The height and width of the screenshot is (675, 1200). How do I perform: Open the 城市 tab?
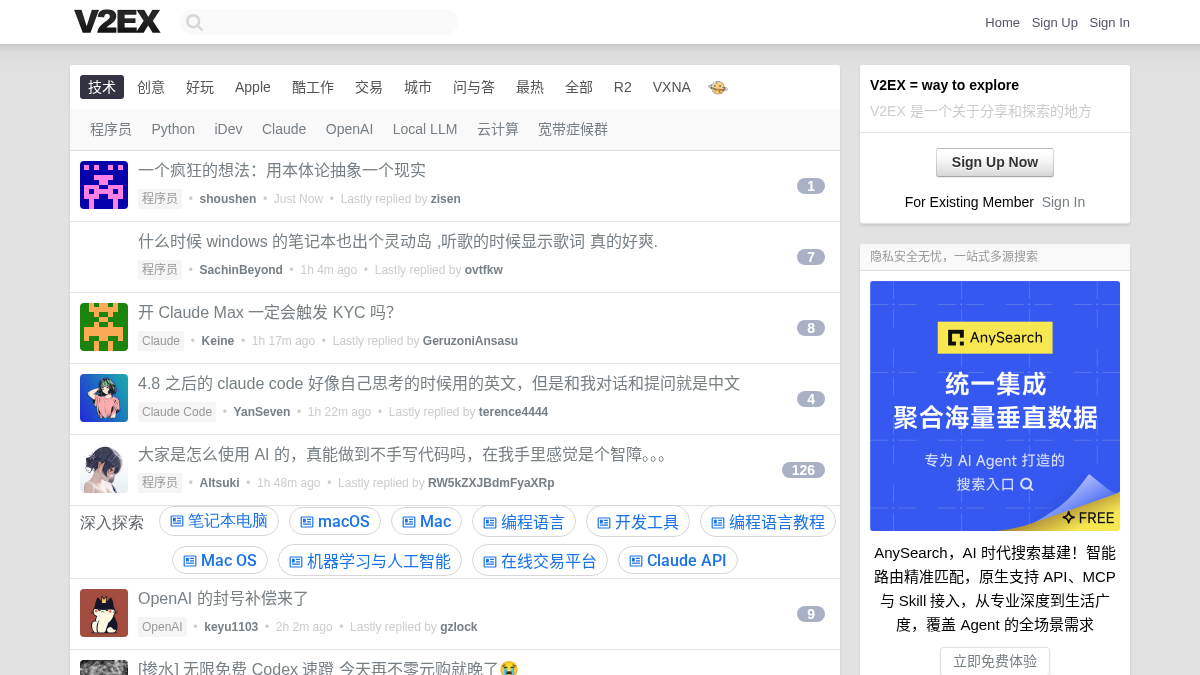[418, 87]
